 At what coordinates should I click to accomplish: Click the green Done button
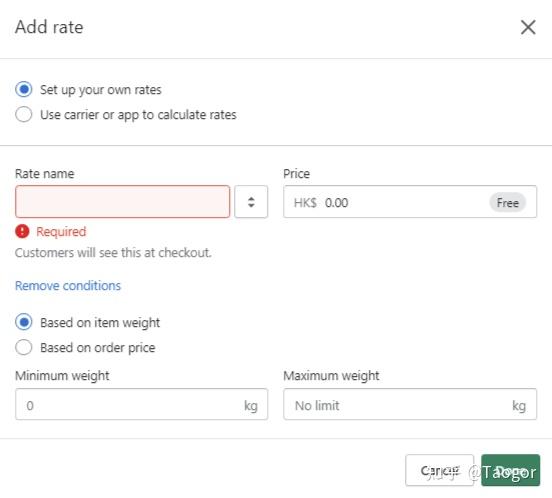coord(510,470)
